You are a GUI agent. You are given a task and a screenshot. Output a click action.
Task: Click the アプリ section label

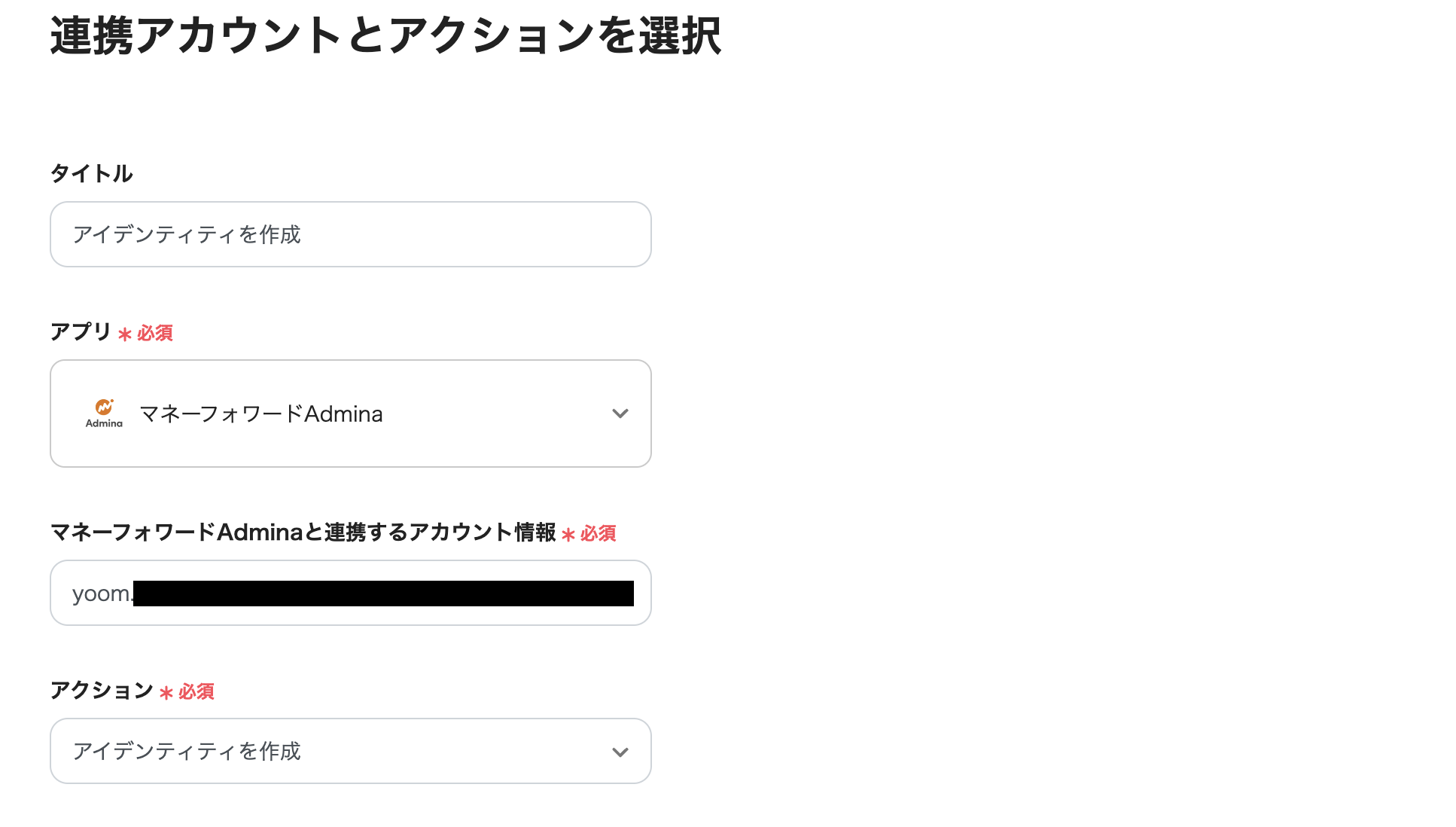click(81, 331)
